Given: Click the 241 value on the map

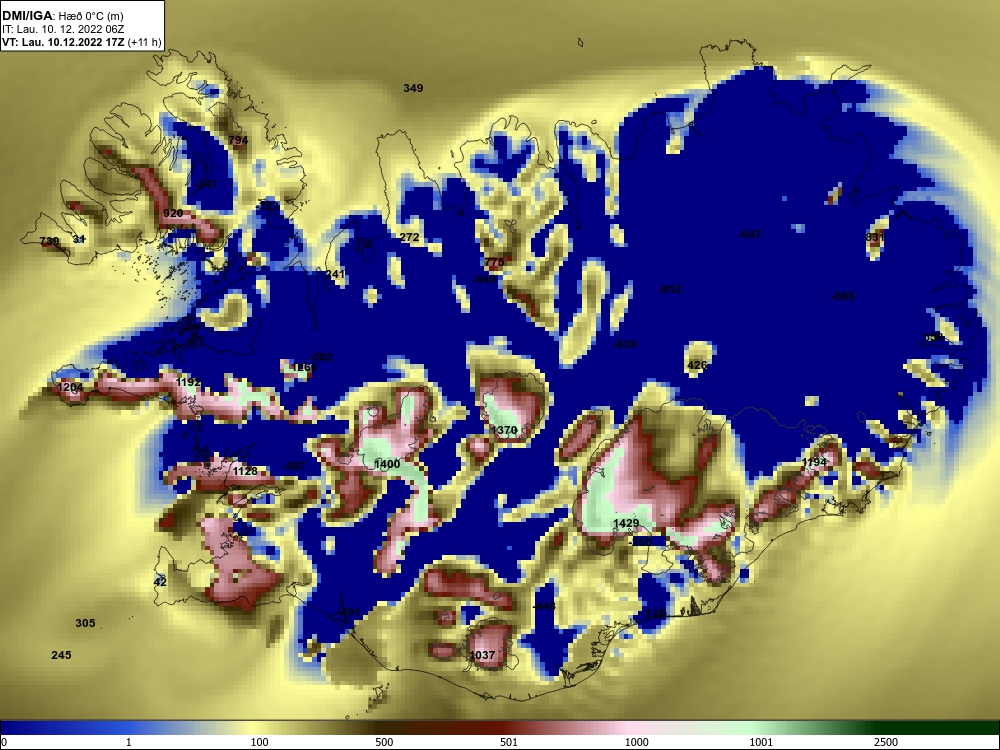Looking at the screenshot, I should pos(335,274).
